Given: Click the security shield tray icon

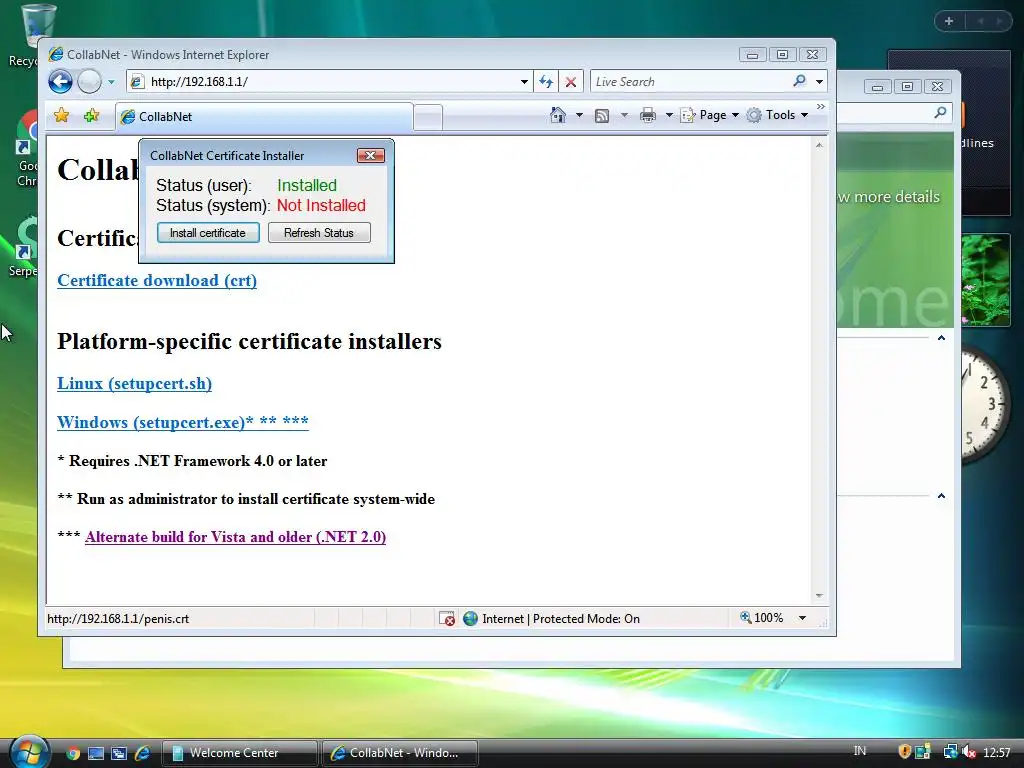Looking at the screenshot, I should tap(904, 752).
